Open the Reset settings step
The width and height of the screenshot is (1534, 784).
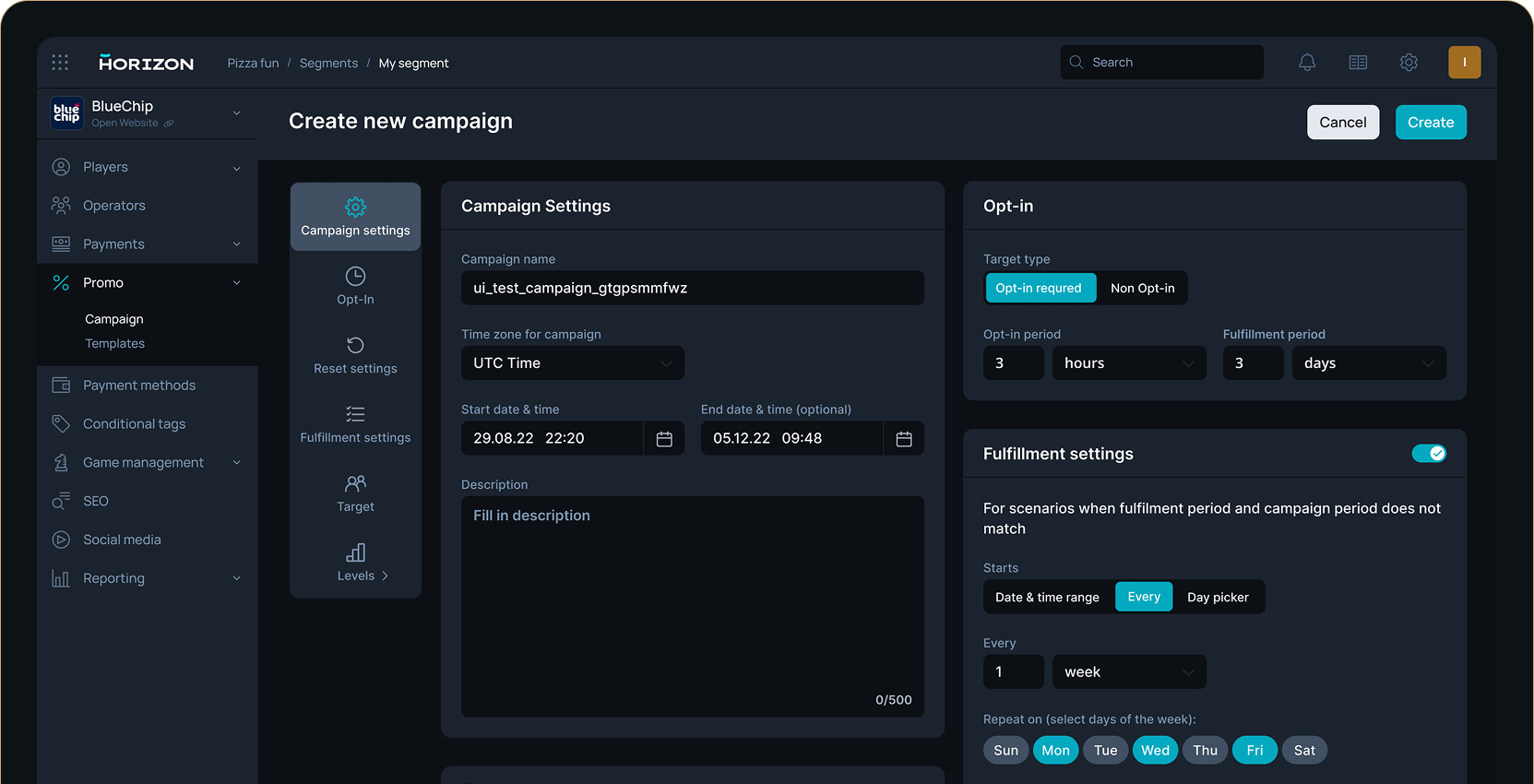tap(355, 355)
